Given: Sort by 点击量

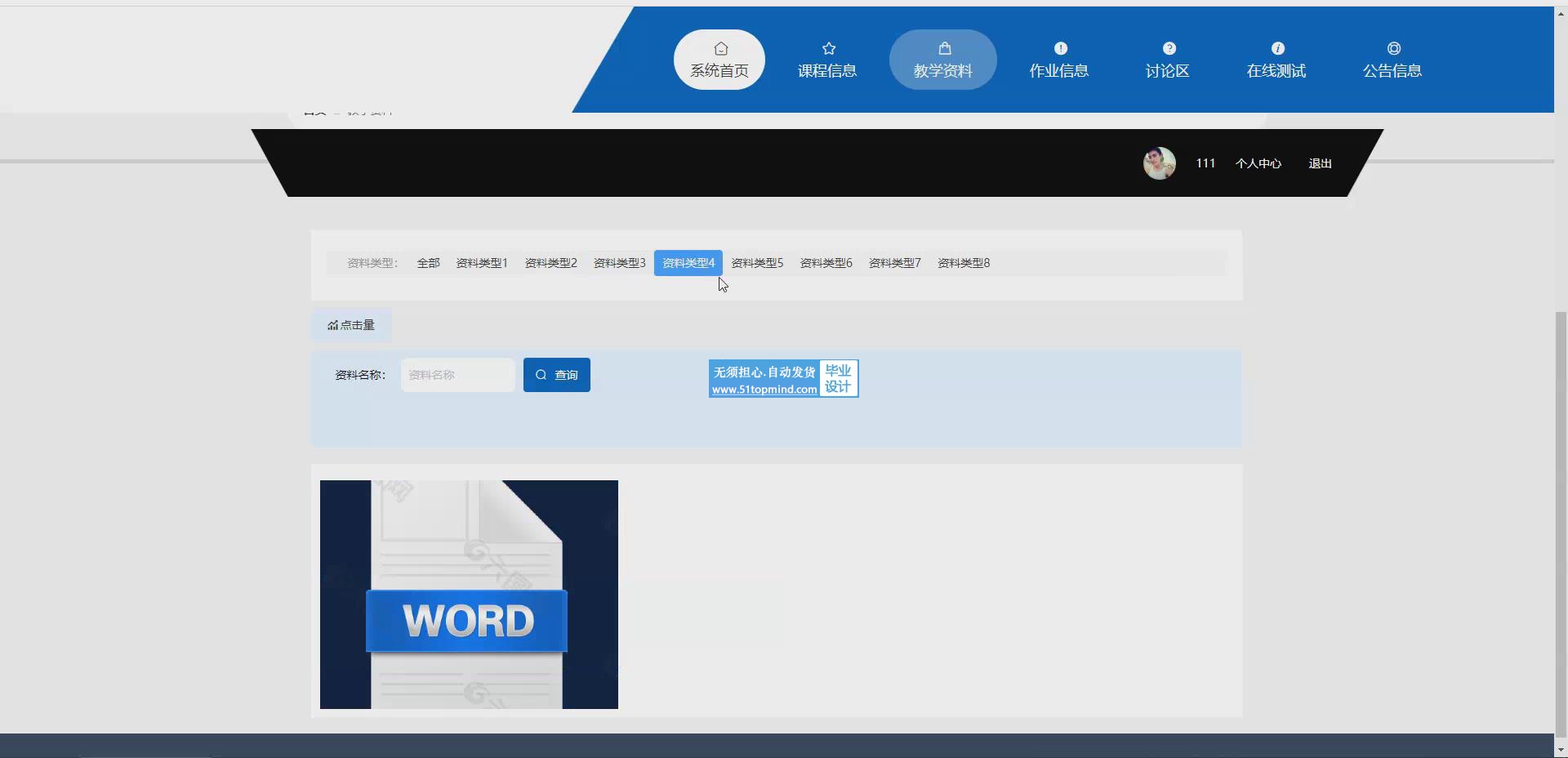Looking at the screenshot, I should (351, 325).
